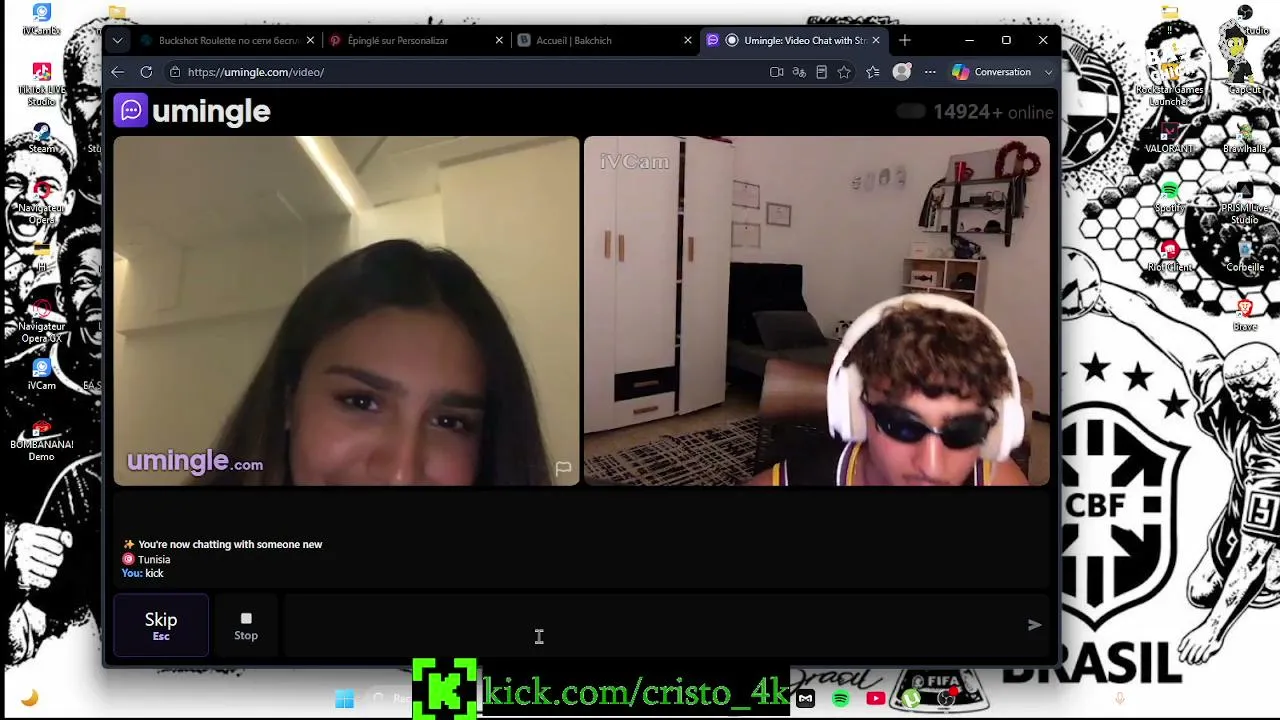Open the browser profile avatar
Screen dimensions: 1280x720
pyautogui.click(x=902, y=72)
